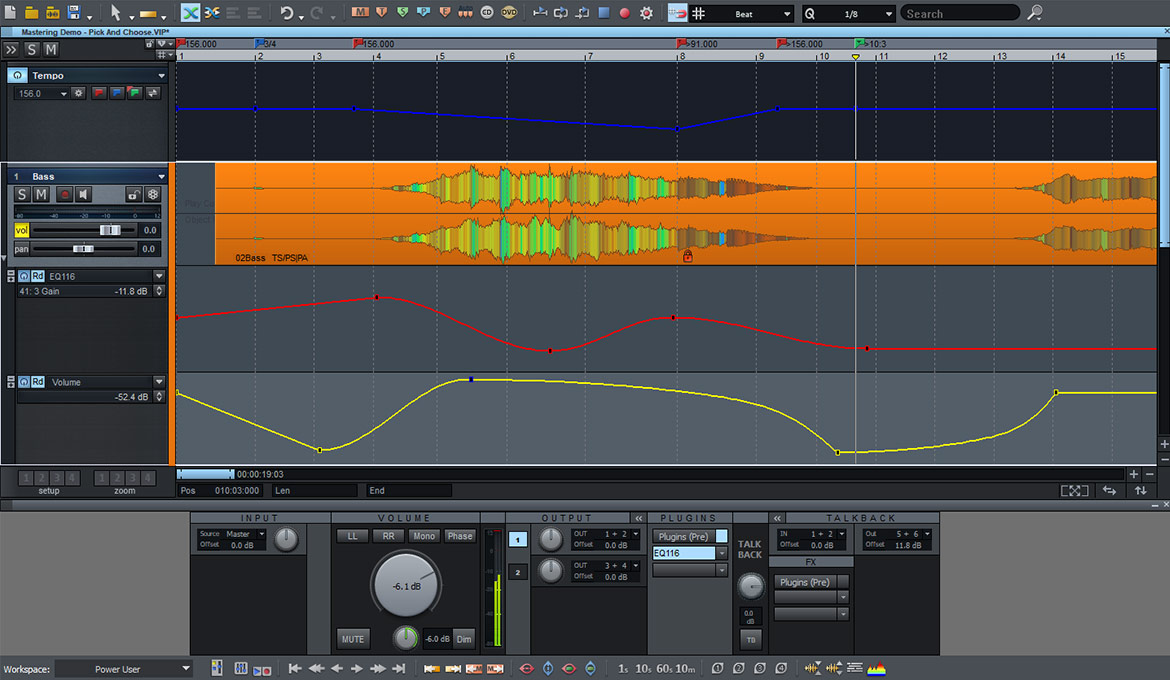Open the Power User workspace selector
The image size is (1170, 680).
123,668
